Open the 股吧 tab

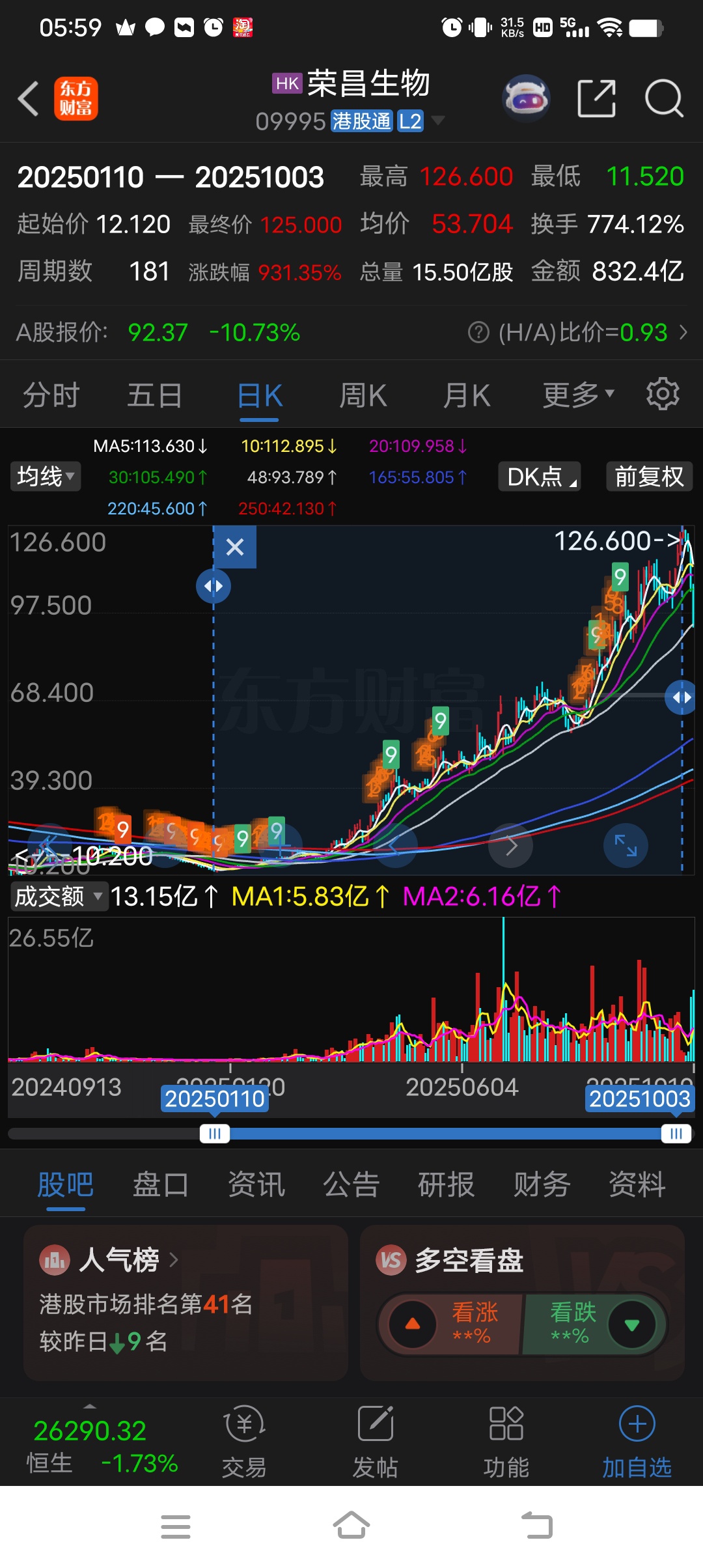tap(66, 1184)
